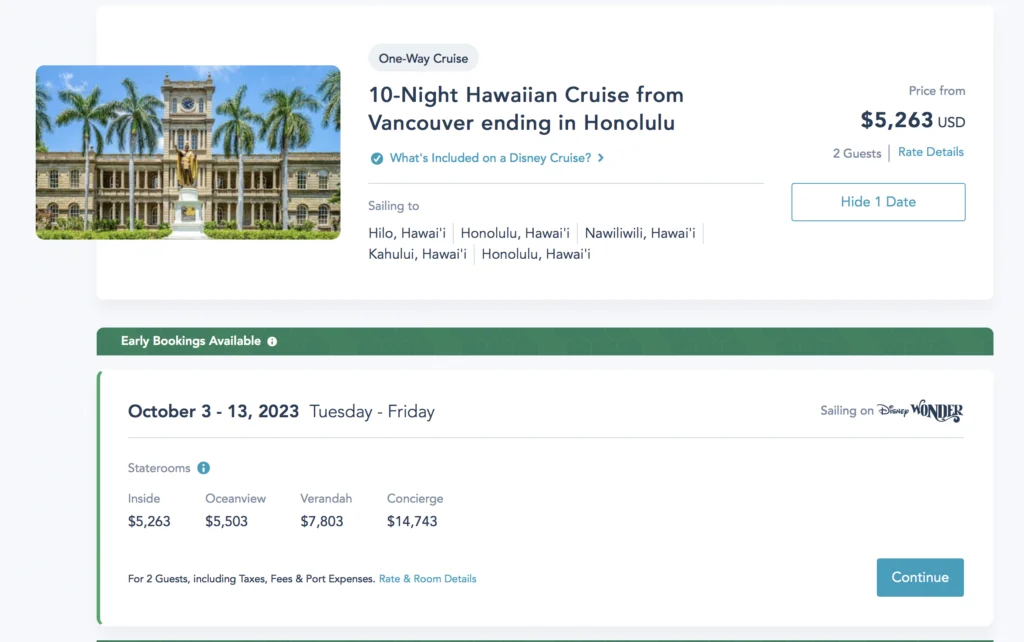1024x642 pixels.
Task: Select the Inside stateroom $5,263 price
Action: click(149, 521)
